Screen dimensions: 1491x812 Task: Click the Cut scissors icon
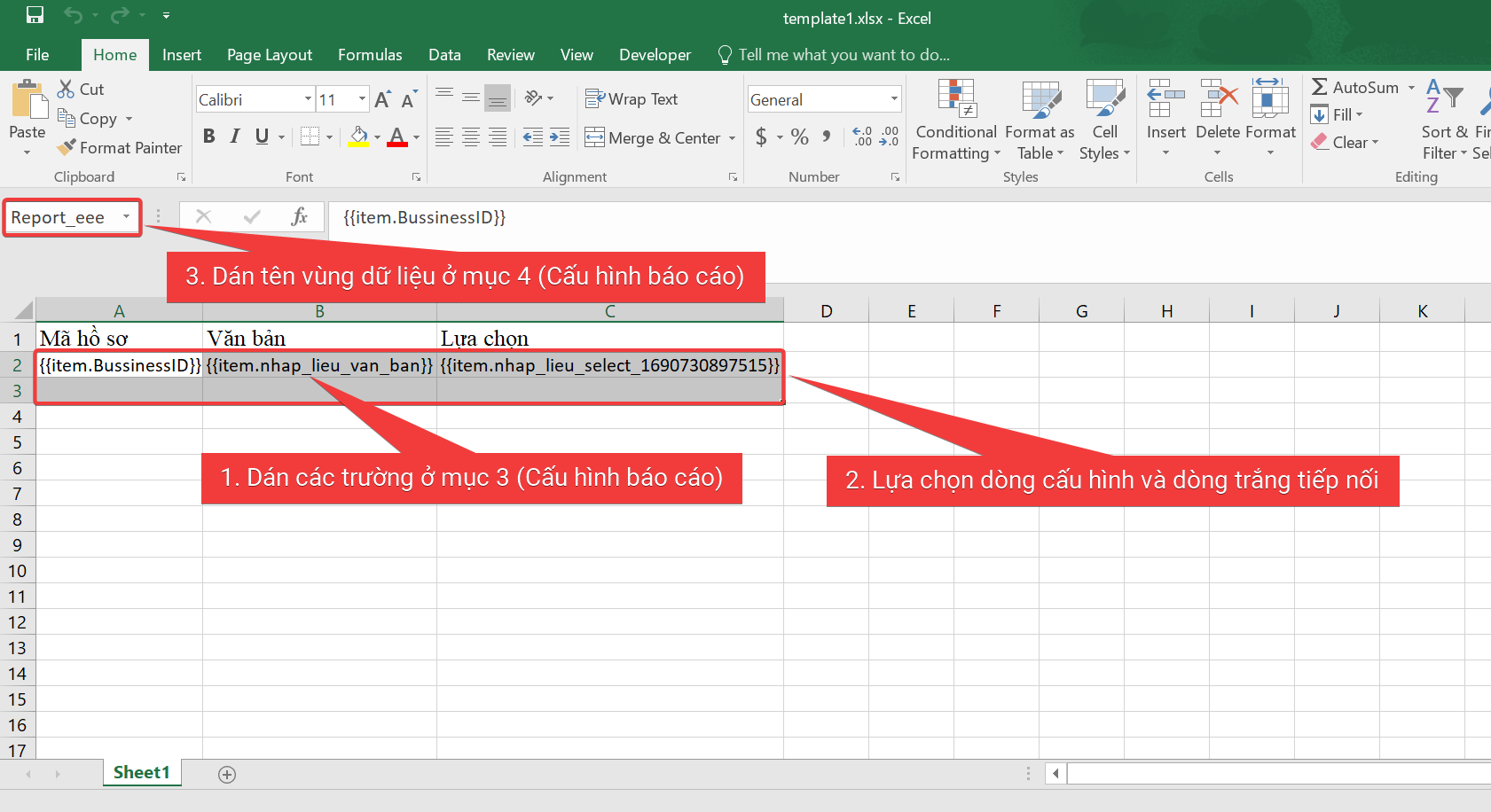(x=66, y=89)
